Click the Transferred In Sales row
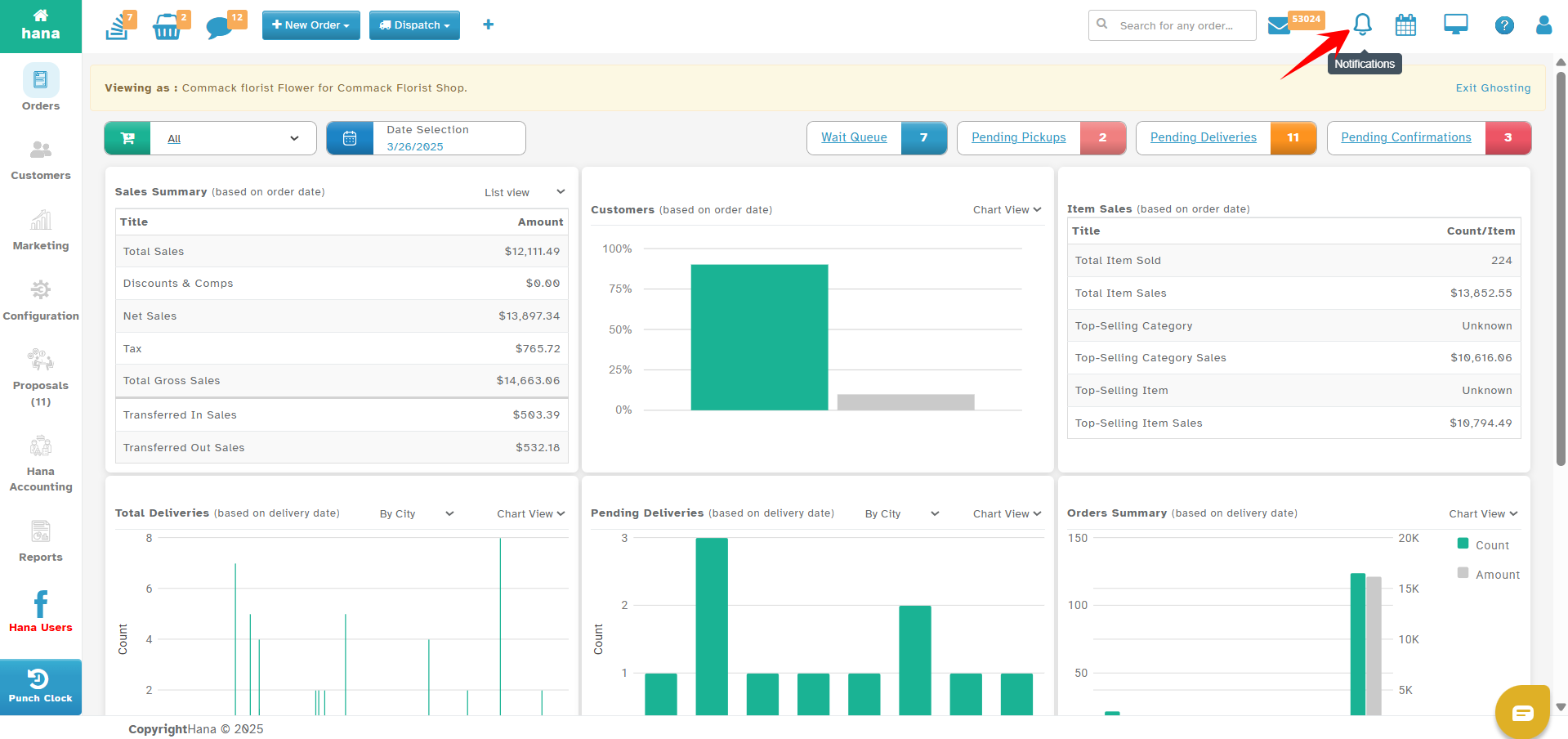The image size is (1568, 739). click(342, 415)
